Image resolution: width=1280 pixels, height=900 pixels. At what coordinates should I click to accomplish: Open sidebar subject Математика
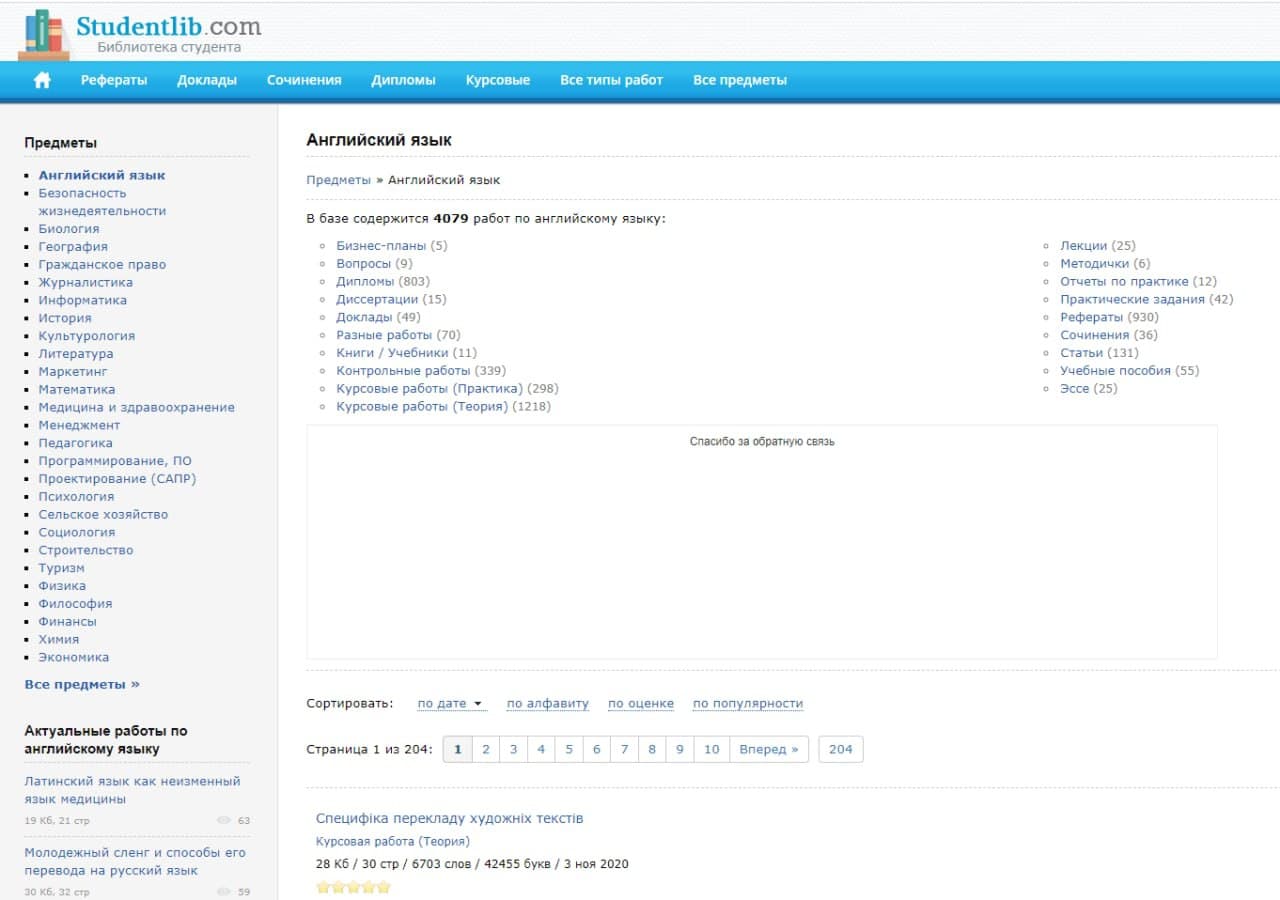tap(77, 390)
